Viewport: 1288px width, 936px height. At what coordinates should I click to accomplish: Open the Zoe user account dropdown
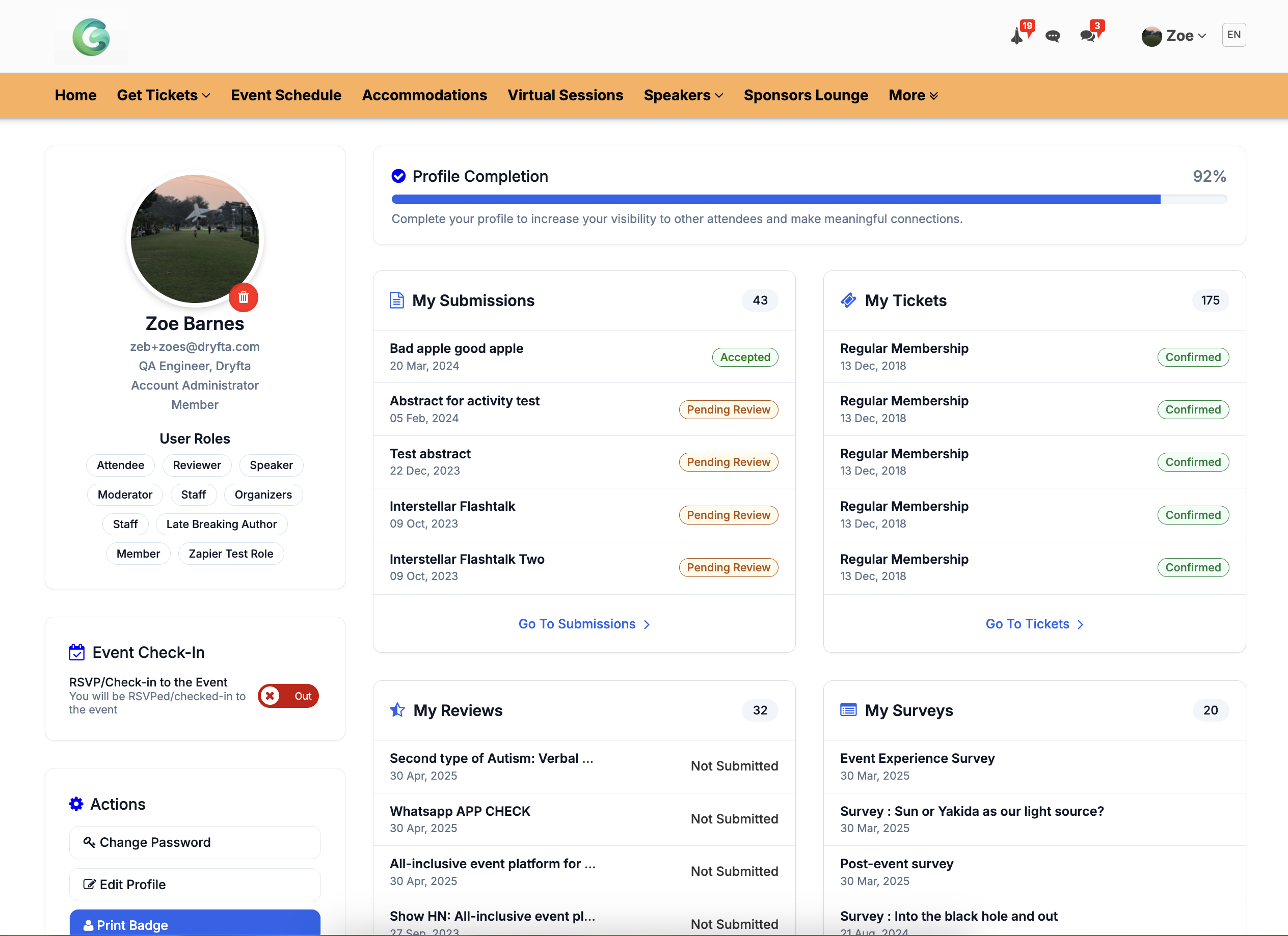1174,36
